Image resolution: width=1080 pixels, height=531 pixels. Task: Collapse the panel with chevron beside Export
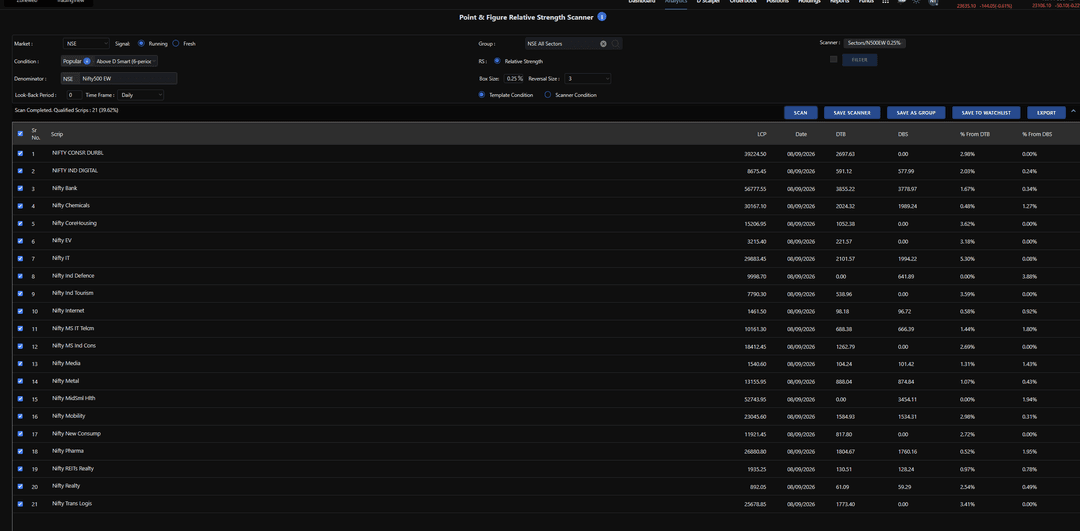pyautogui.click(x=1072, y=112)
